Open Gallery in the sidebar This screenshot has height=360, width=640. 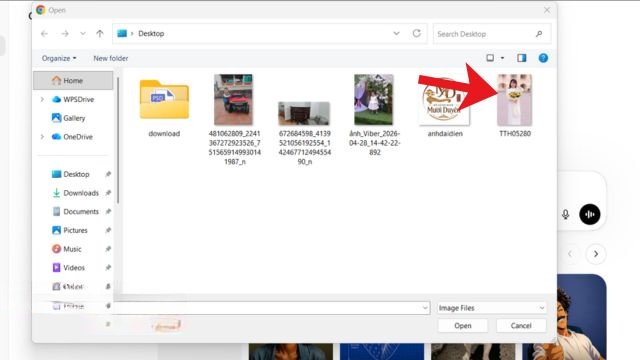(x=69, y=118)
